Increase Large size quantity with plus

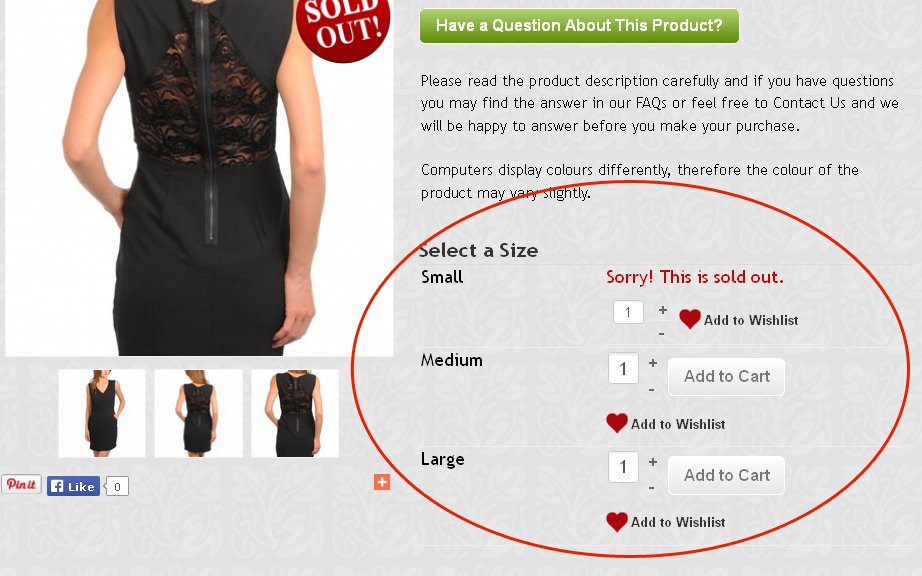point(653,462)
